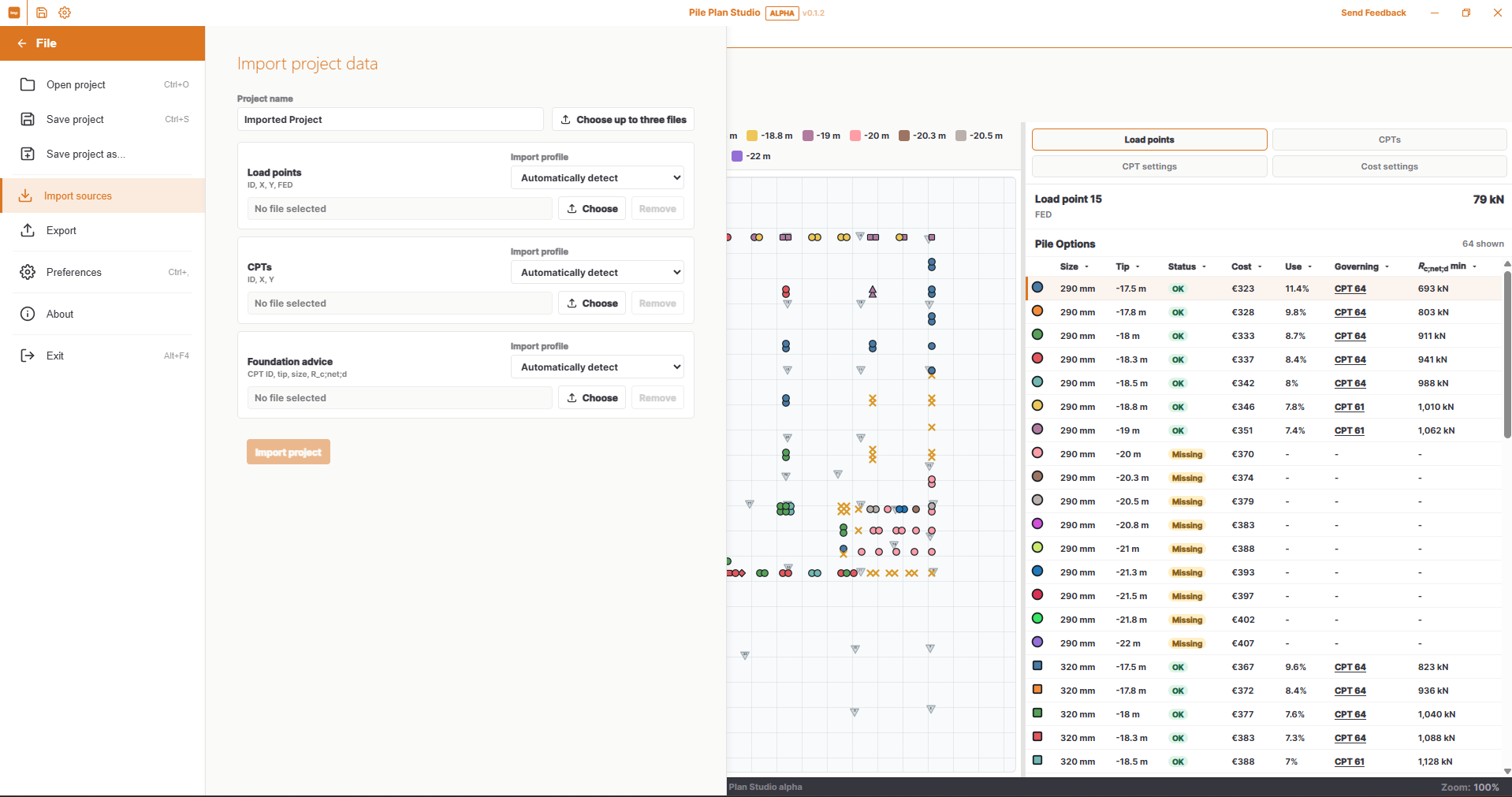
Task: Open Cost settings tab
Action: [x=1389, y=166]
